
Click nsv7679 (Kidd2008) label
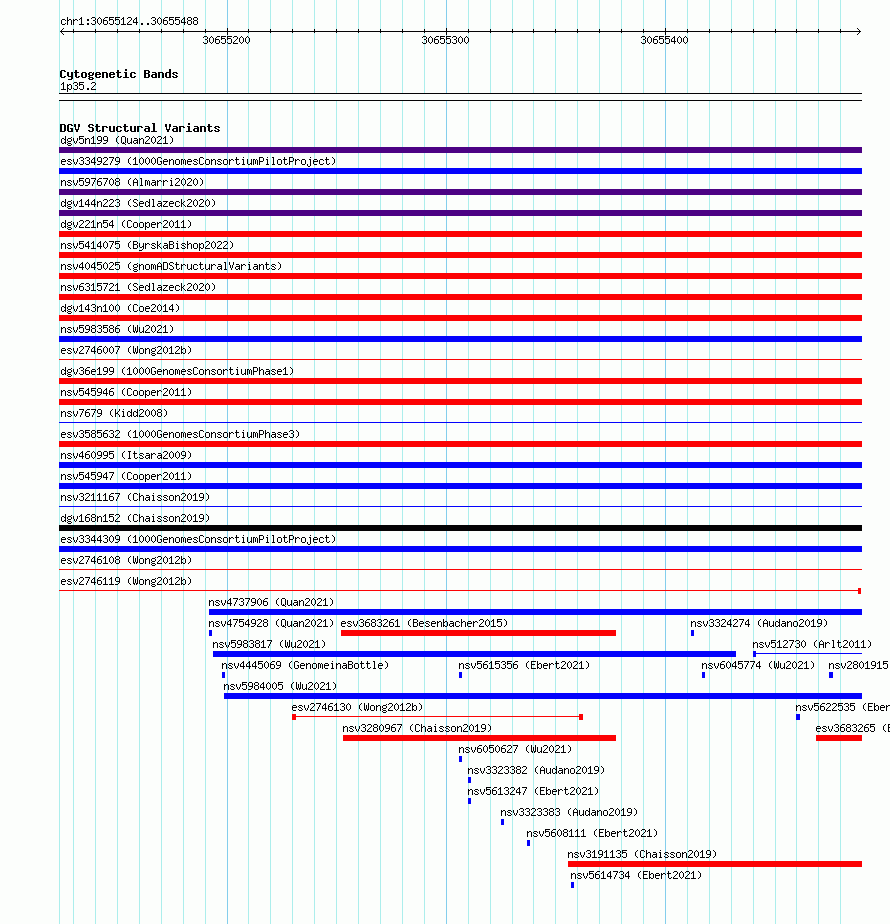114,414
